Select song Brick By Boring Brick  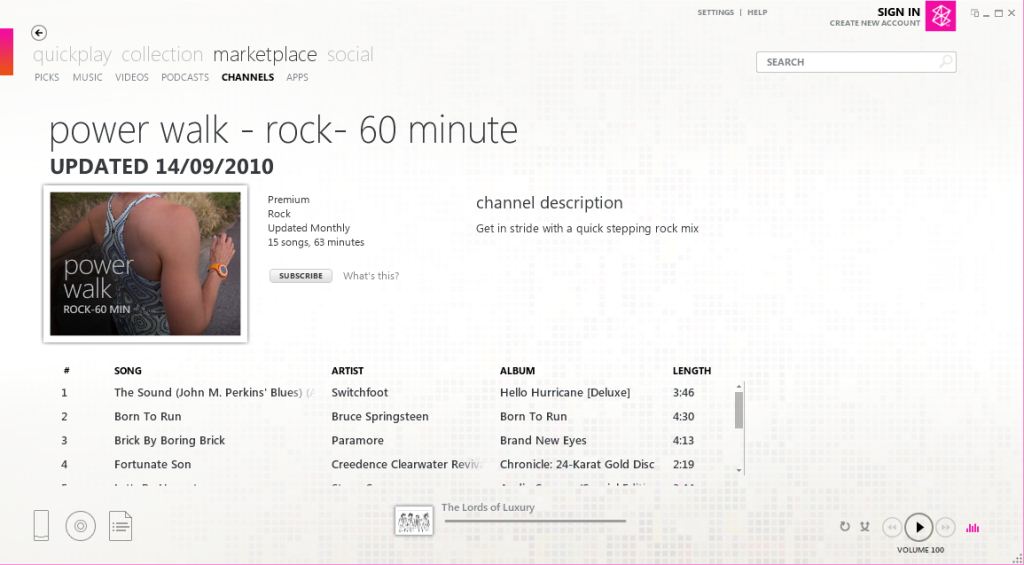(x=169, y=440)
